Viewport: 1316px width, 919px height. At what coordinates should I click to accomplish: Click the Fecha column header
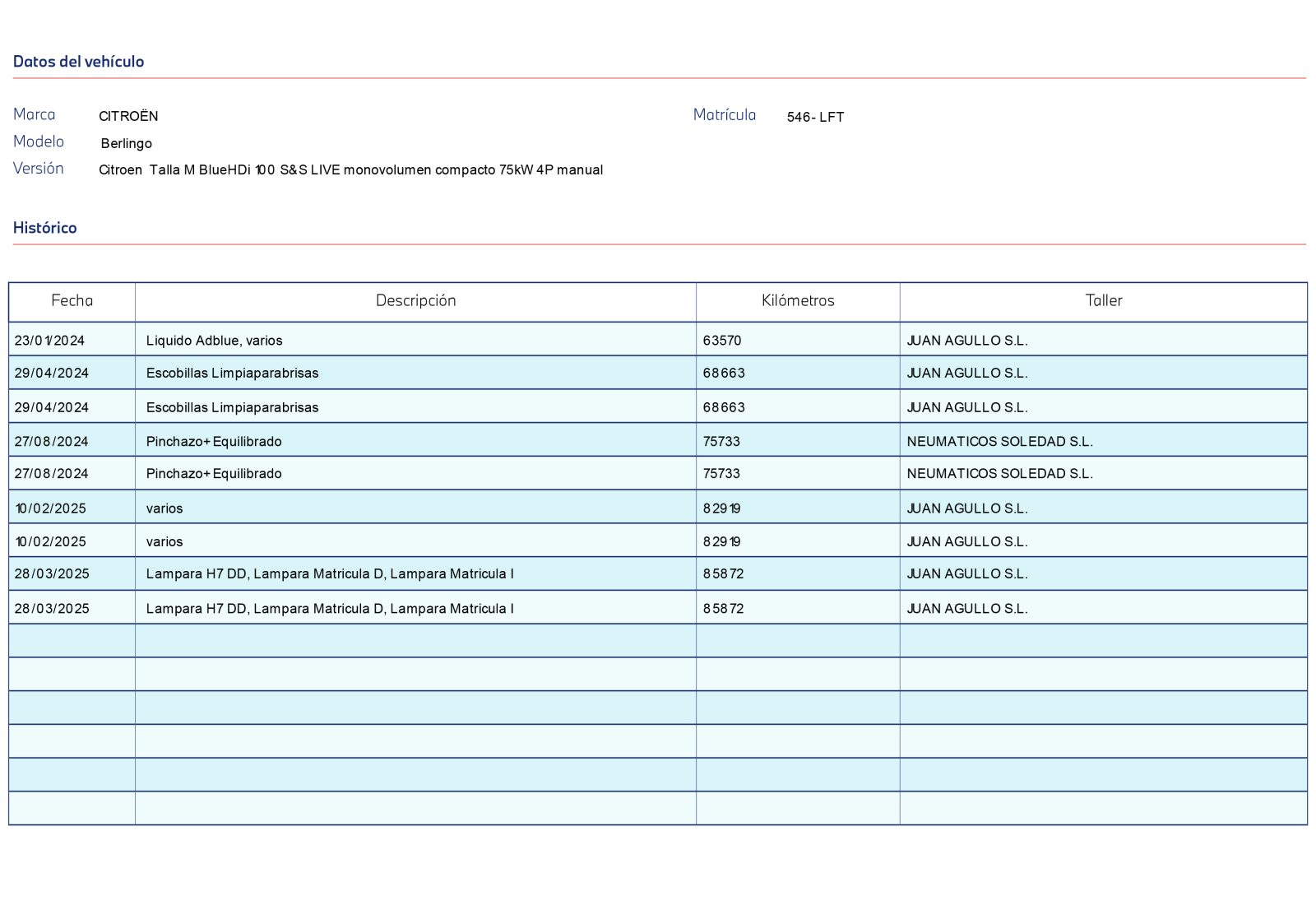[x=72, y=300]
